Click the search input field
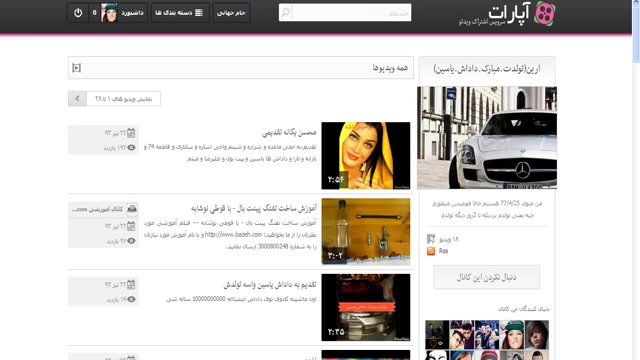640x360 pixels. coord(351,12)
